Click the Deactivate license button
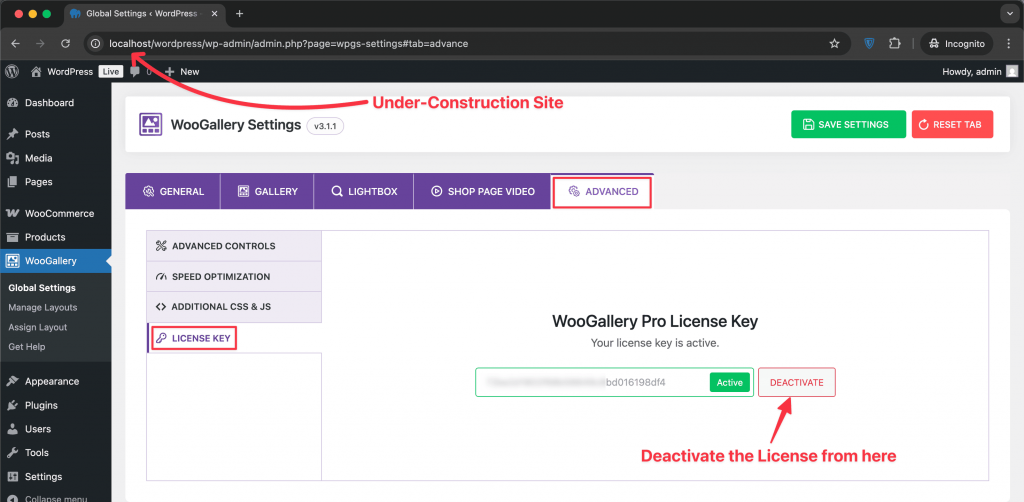This screenshot has height=502, width=1024. [x=797, y=383]
